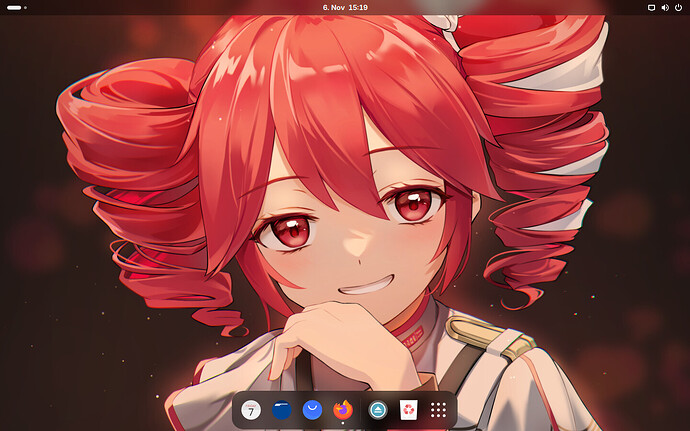Launch Firefox from the dock
This screenshot has width=690, height=431.
point(343,409)
